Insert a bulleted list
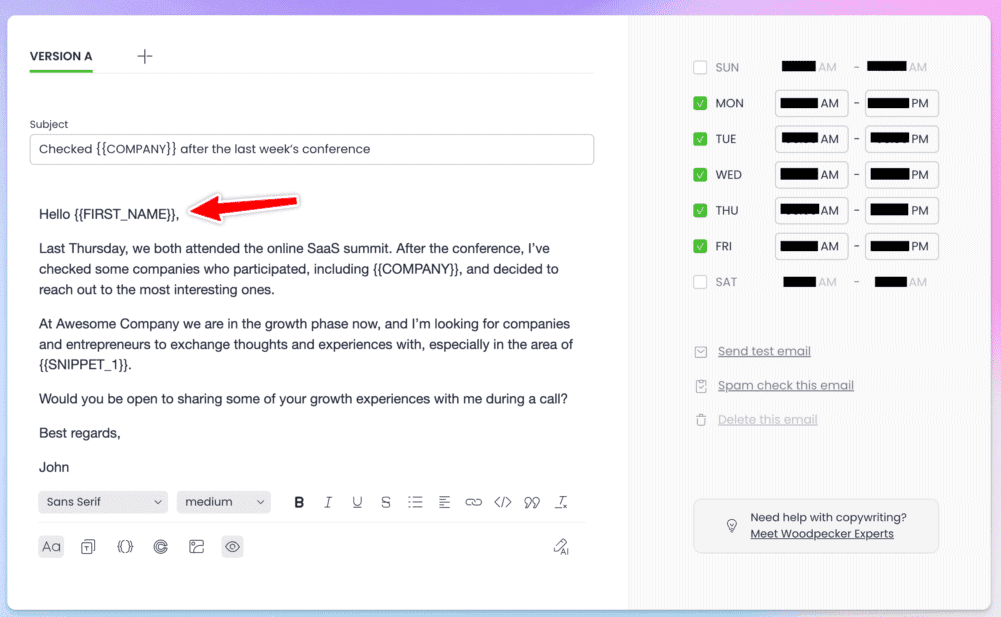Image resolution: width=1001 pixels, height=617 pixels. [x=415, y=502]
